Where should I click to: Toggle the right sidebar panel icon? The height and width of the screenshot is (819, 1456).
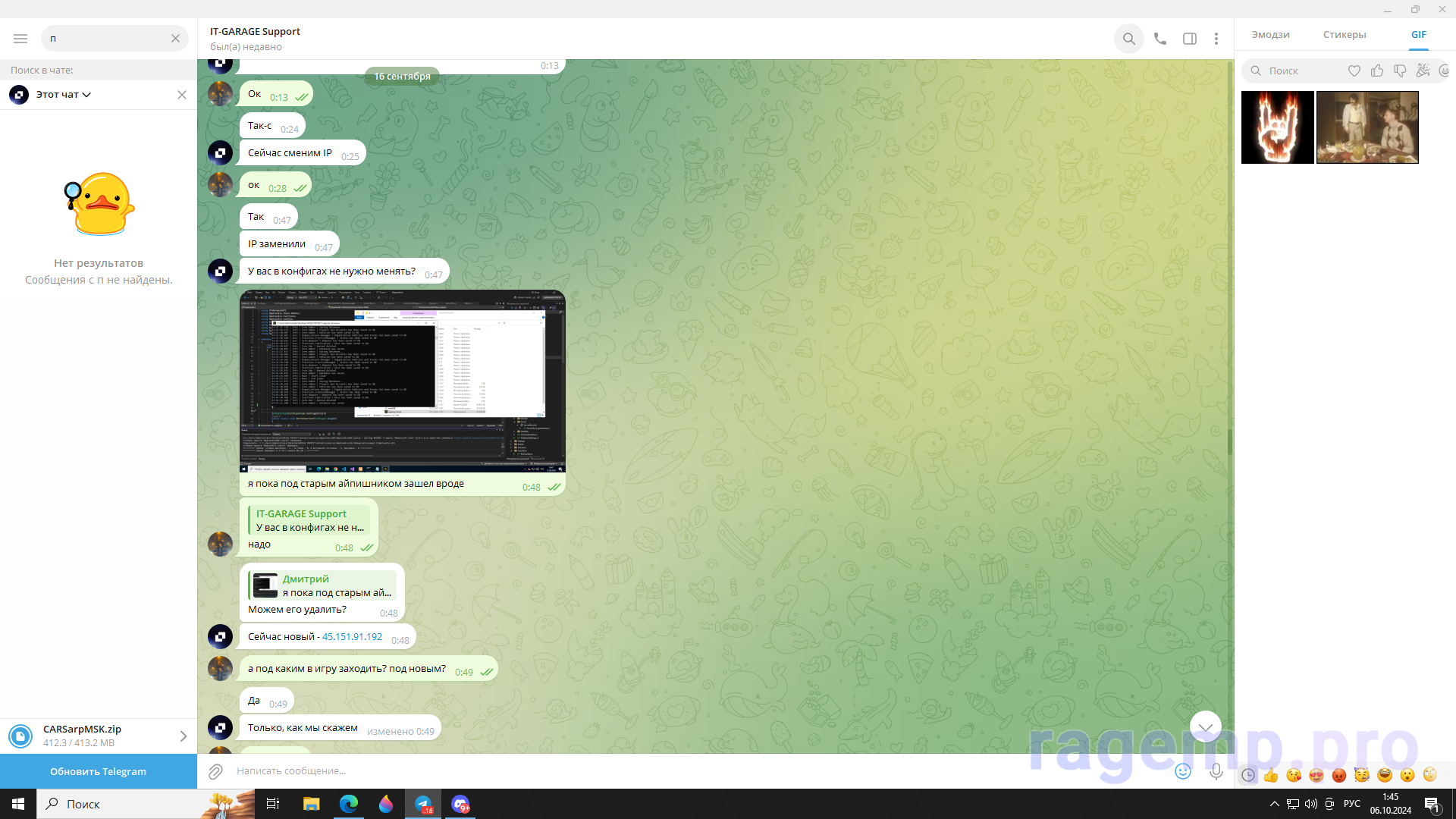pos(1189,39)
